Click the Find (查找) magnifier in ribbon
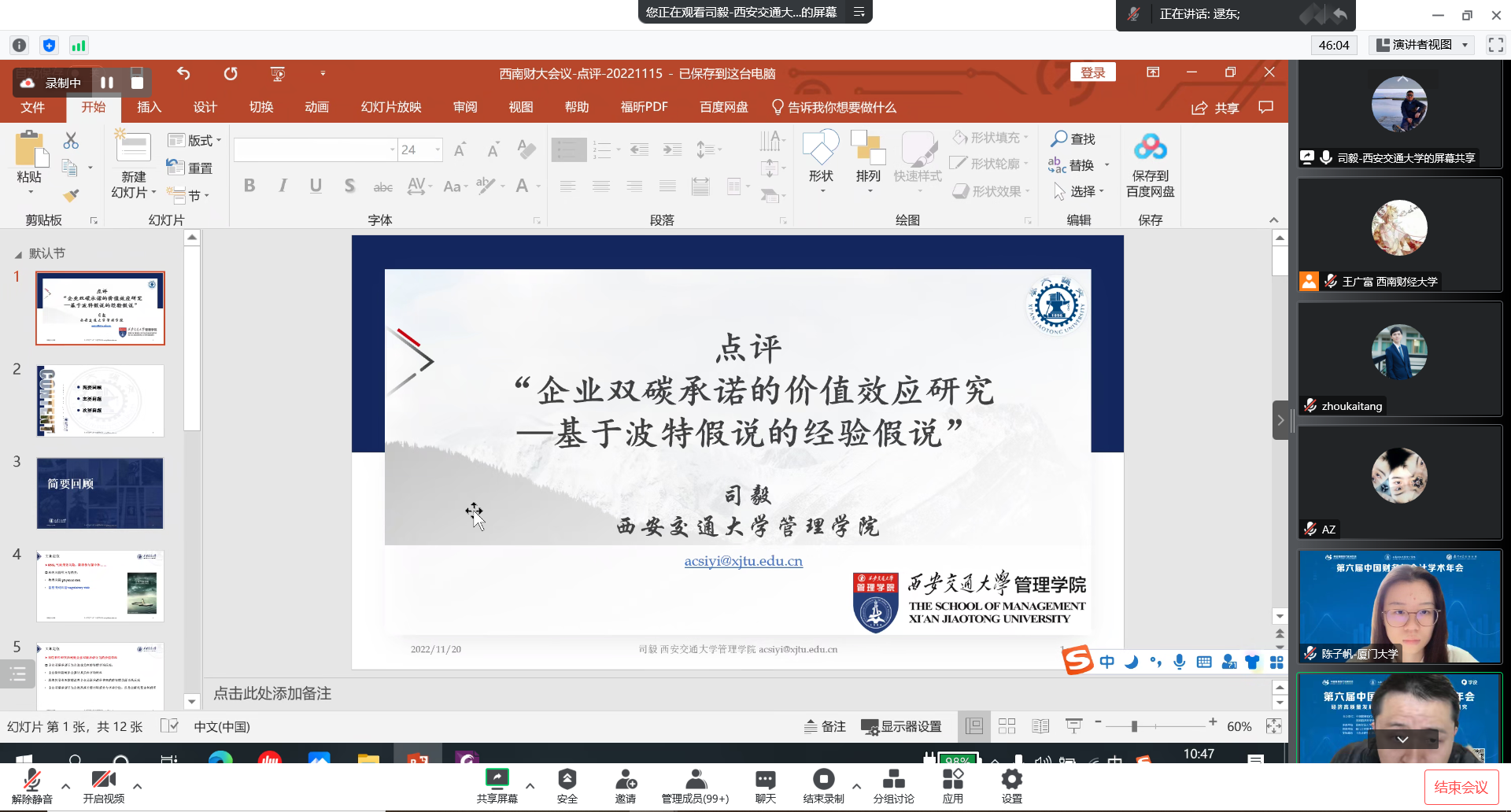This screenshot has height=812, width=1511. point(1073,138)
